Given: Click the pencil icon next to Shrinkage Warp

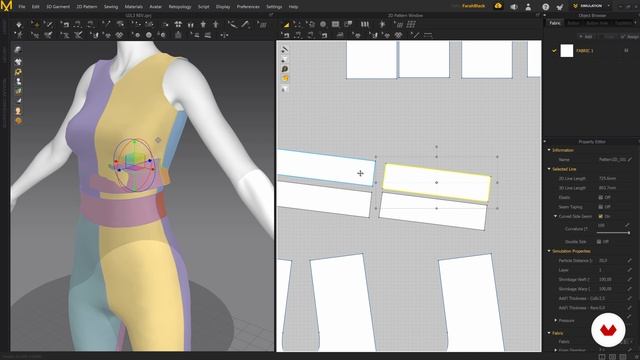Looking at the screenshot, I should [x=629, y=289].
